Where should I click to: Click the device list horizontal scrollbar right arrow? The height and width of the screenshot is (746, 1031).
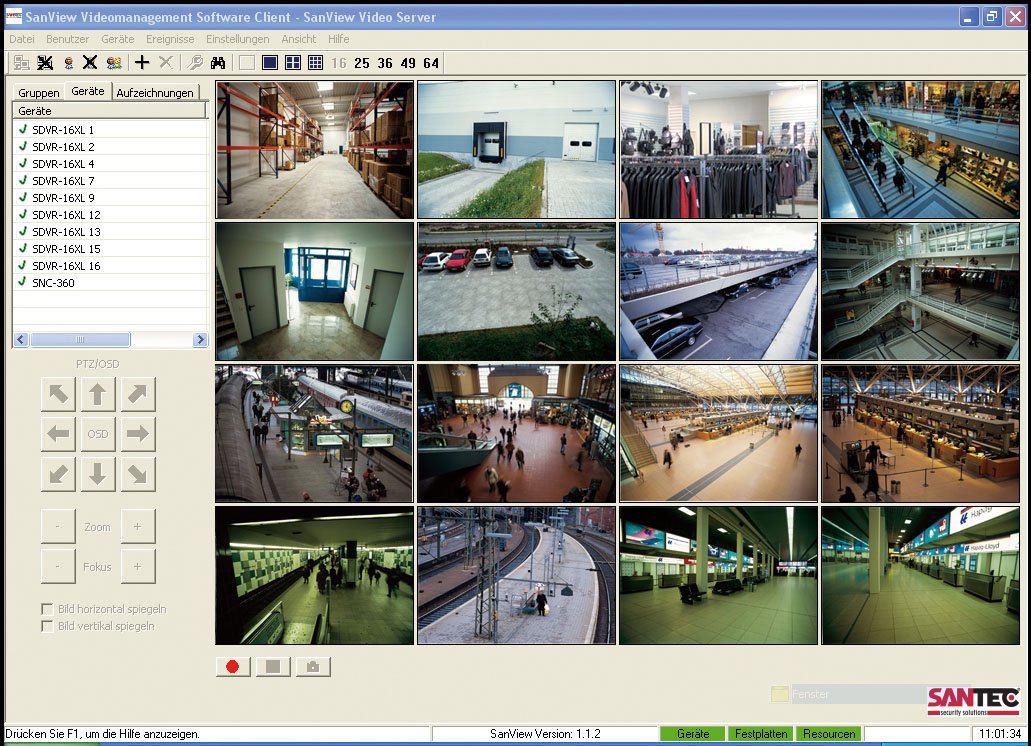point(200,340)
